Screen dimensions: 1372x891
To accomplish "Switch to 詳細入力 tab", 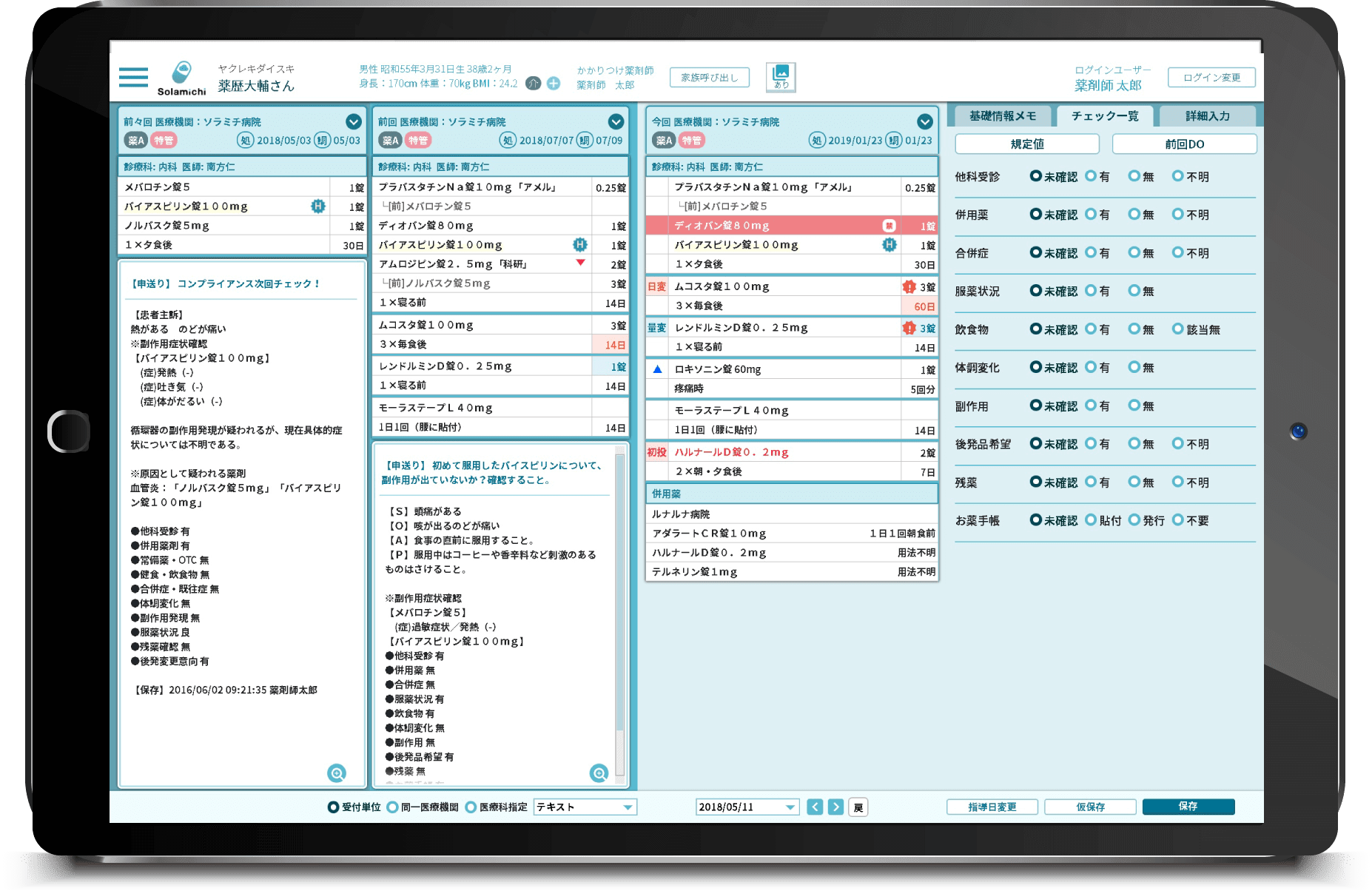I will pos(1207,116).
